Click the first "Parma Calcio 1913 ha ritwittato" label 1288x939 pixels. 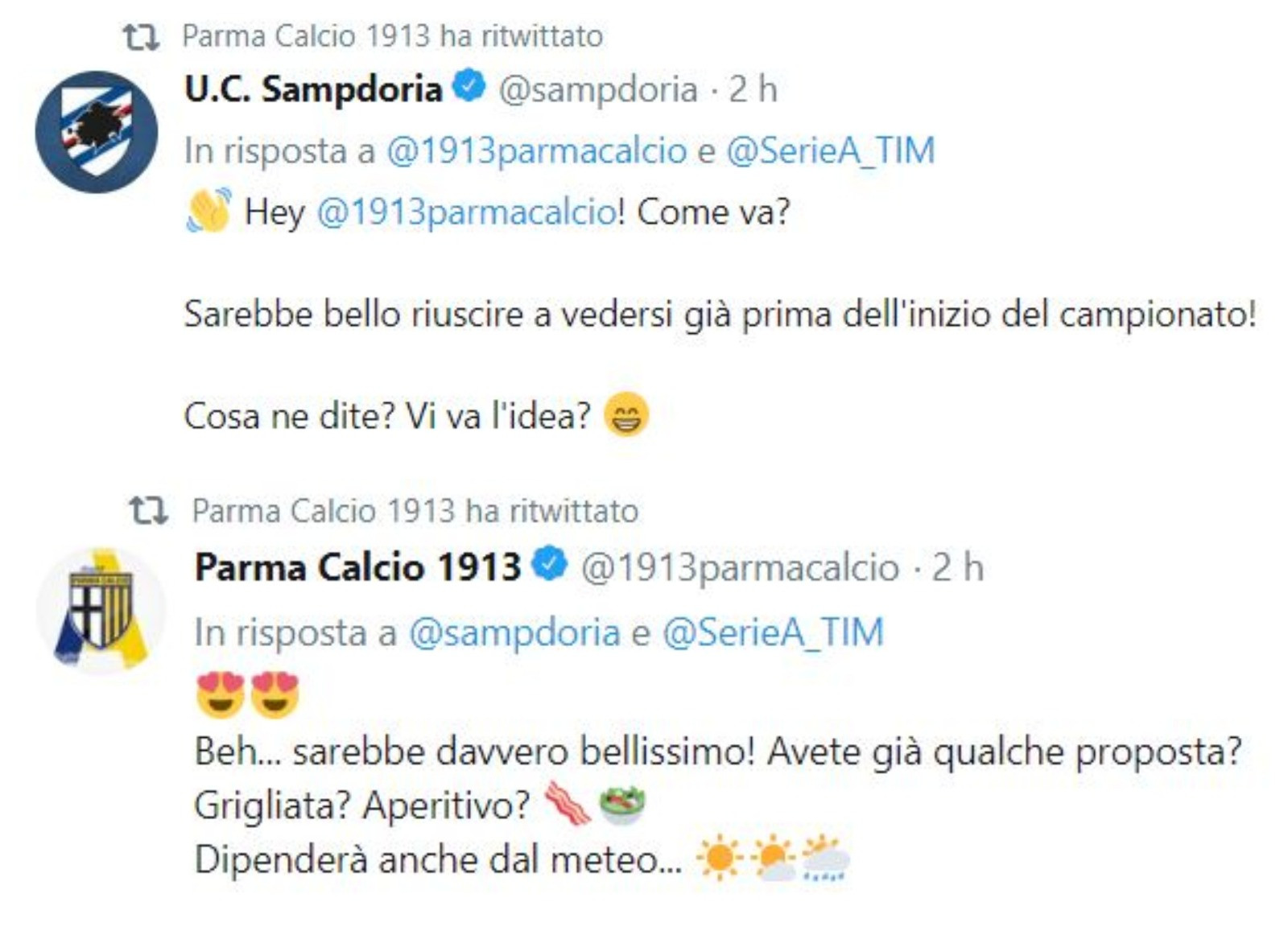[392, 36]
